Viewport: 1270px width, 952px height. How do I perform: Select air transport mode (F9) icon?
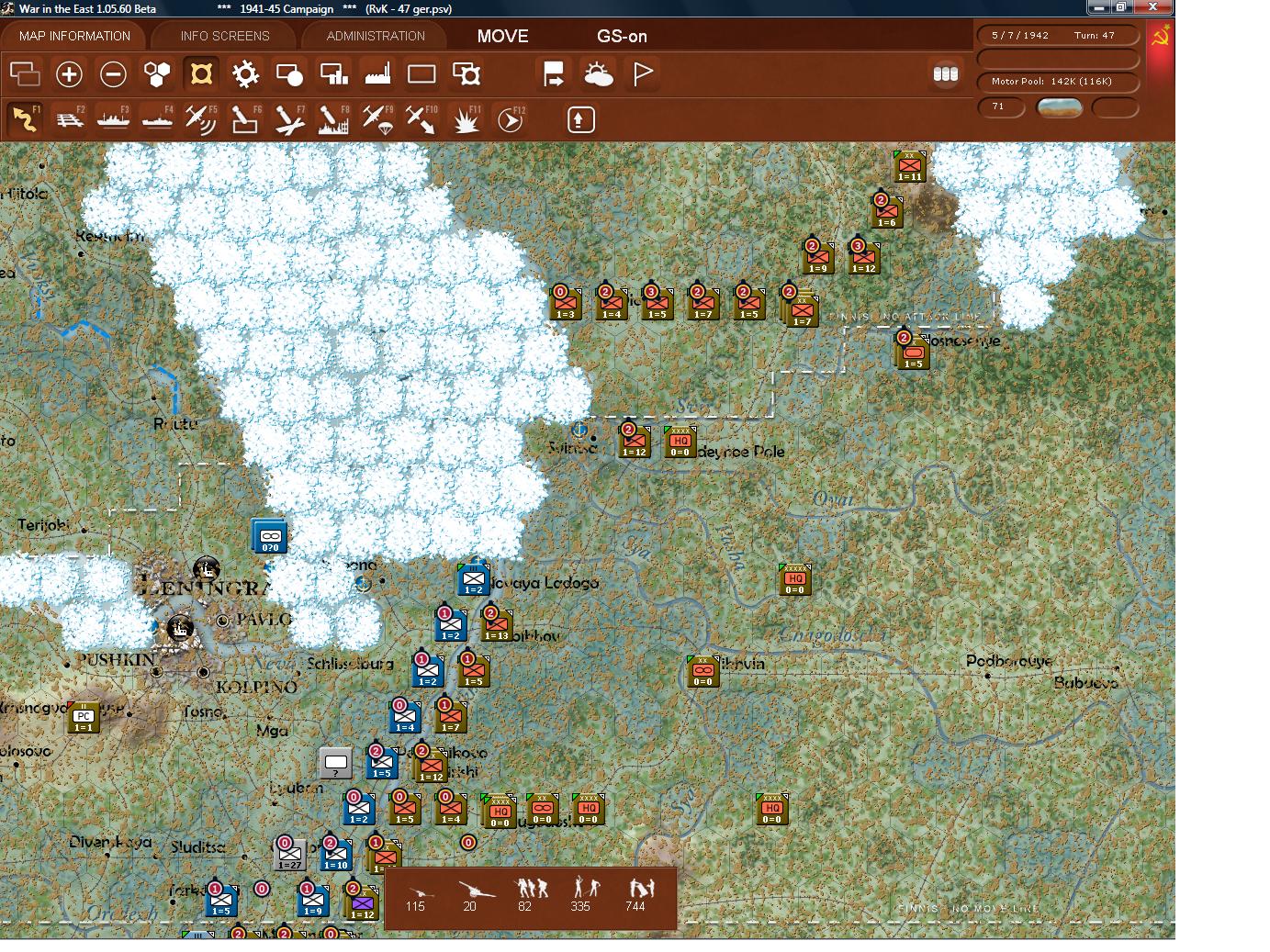(378, 119)
